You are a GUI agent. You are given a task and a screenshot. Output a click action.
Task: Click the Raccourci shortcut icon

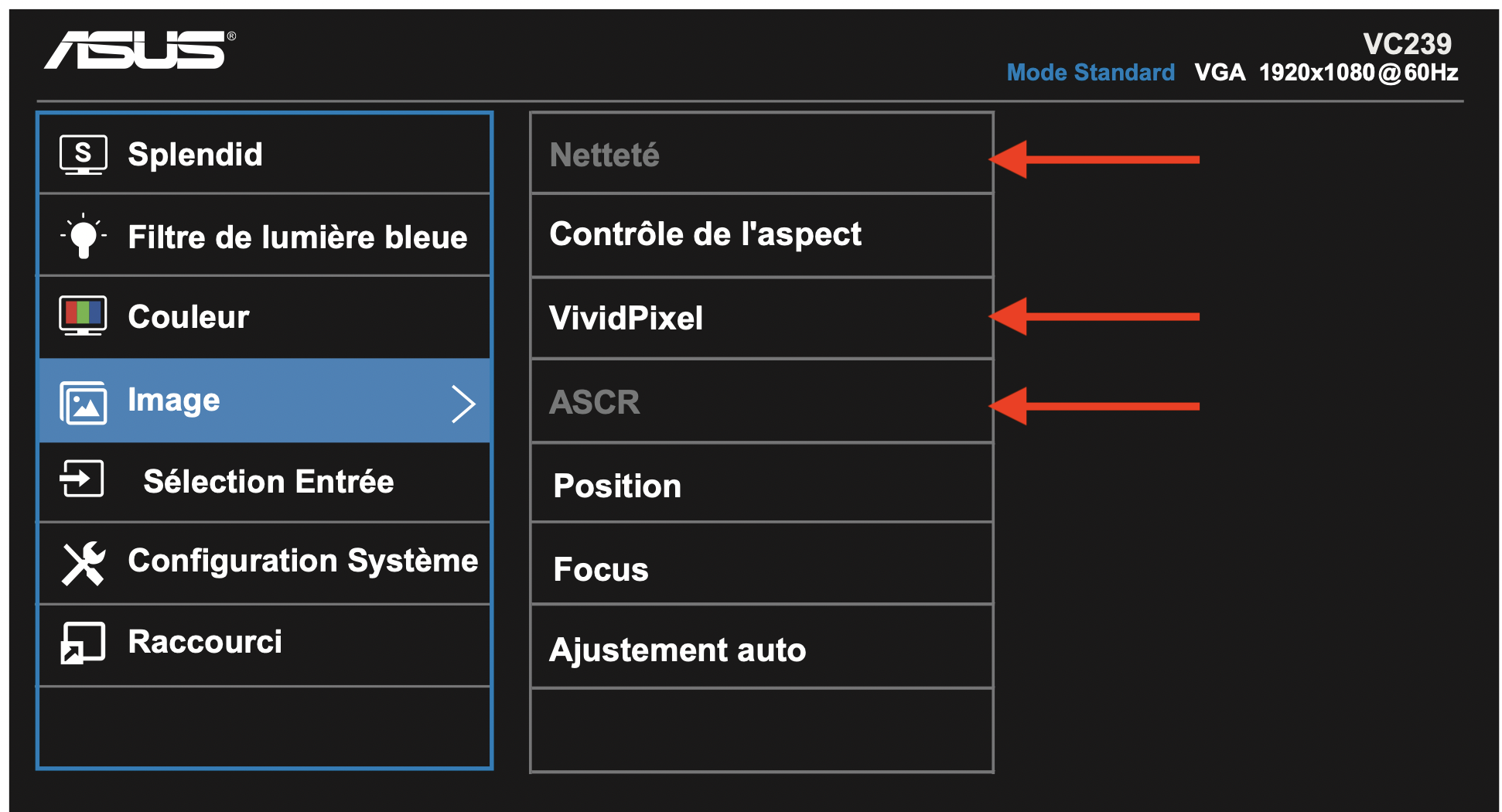tap(83, 643)
